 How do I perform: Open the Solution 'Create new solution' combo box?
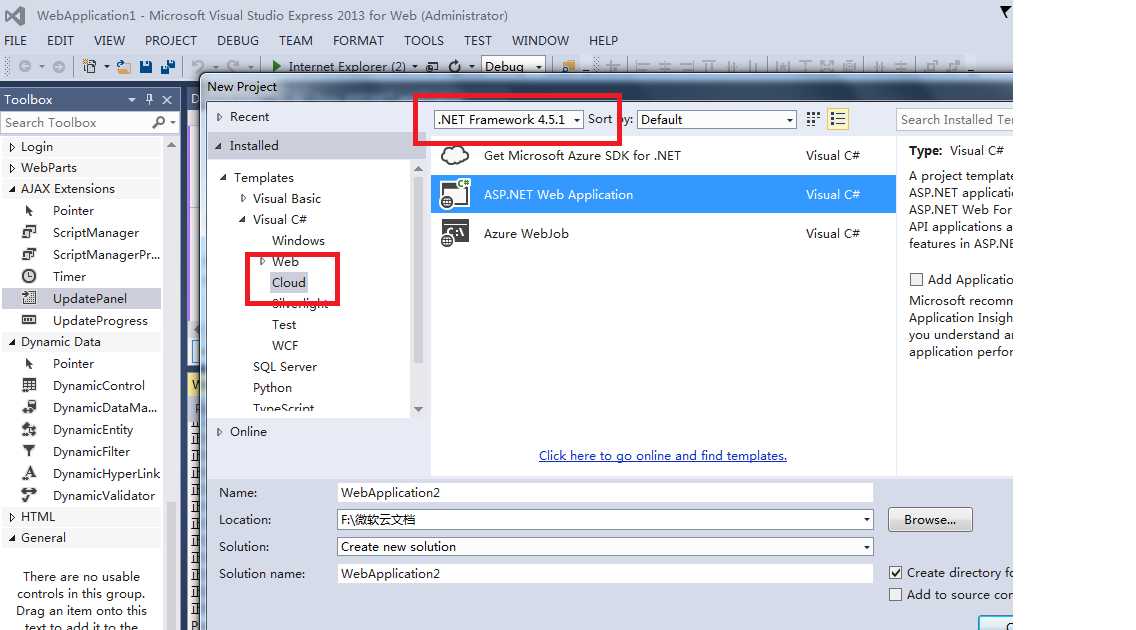click(605, 547)
